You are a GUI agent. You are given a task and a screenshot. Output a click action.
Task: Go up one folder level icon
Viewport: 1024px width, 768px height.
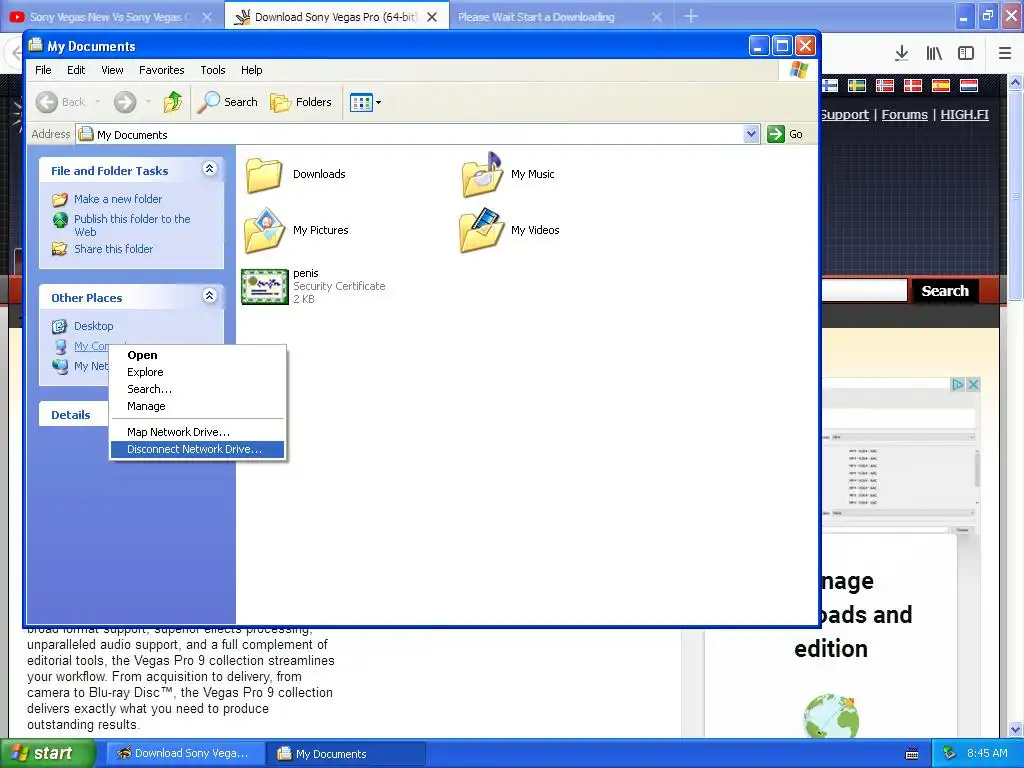pos(173,102)
